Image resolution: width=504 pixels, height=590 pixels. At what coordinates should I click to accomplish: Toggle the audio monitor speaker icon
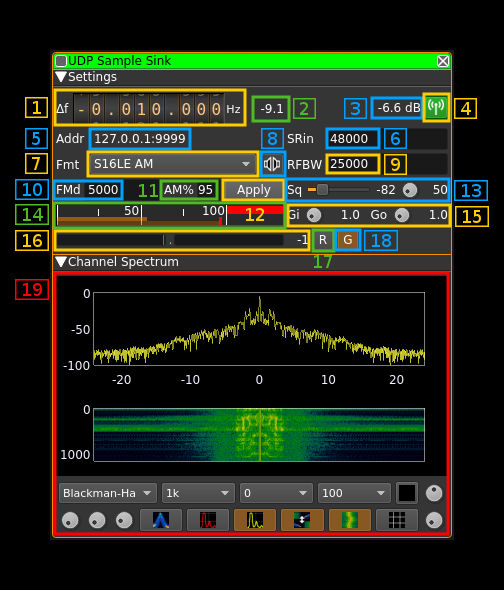coord(272,164)
